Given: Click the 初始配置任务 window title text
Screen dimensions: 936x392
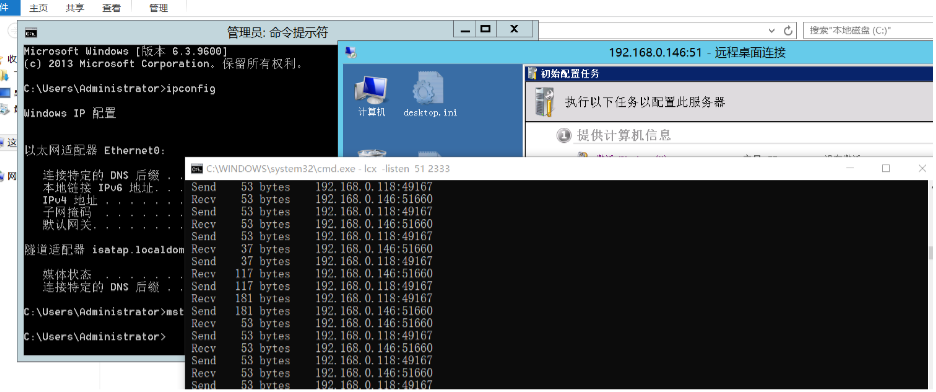Looking at the screenshot, I should pyautogui.click(x=569, y=74).
